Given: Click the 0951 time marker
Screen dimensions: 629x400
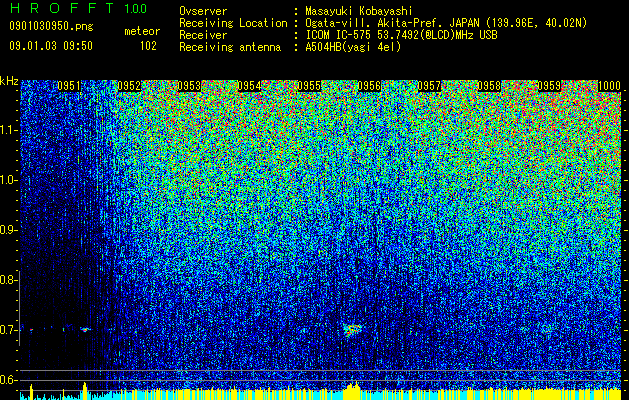Looking at the screenshot, I should pyautogui.click(x=69, y=86).
